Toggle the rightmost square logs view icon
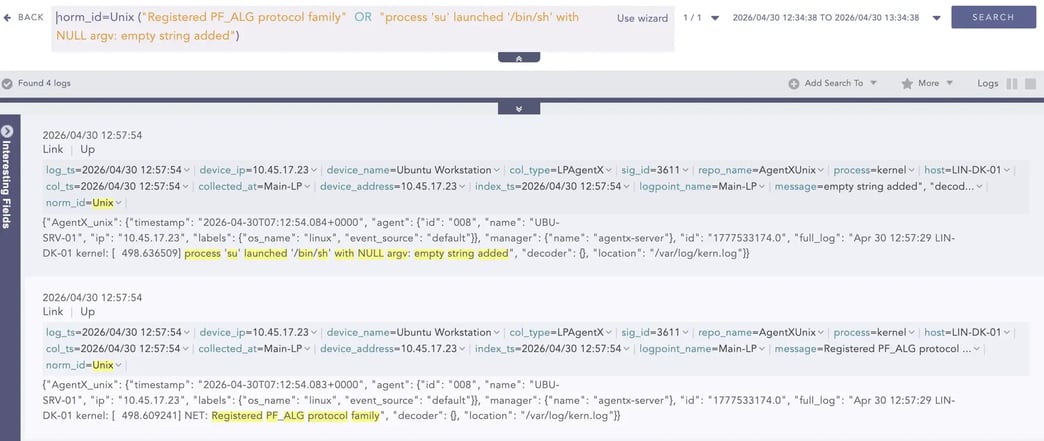The image size is (1044, 441). [1028, 84]
